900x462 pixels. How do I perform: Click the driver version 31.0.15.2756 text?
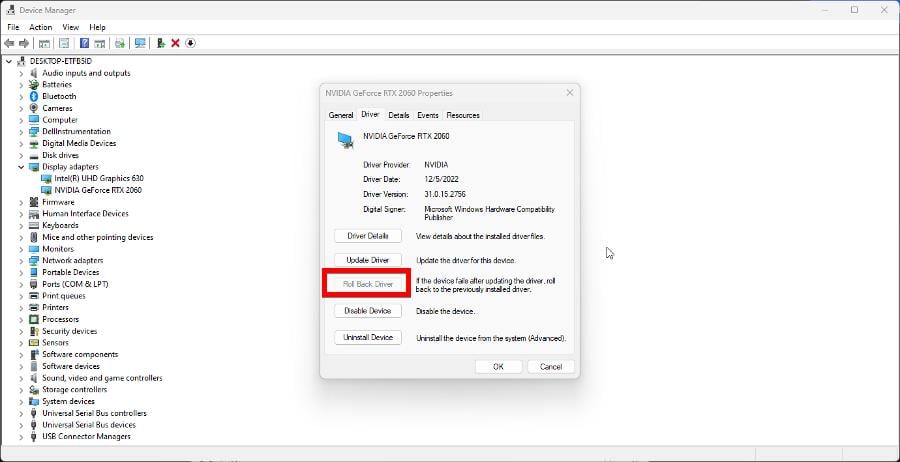tap(445, 195)
